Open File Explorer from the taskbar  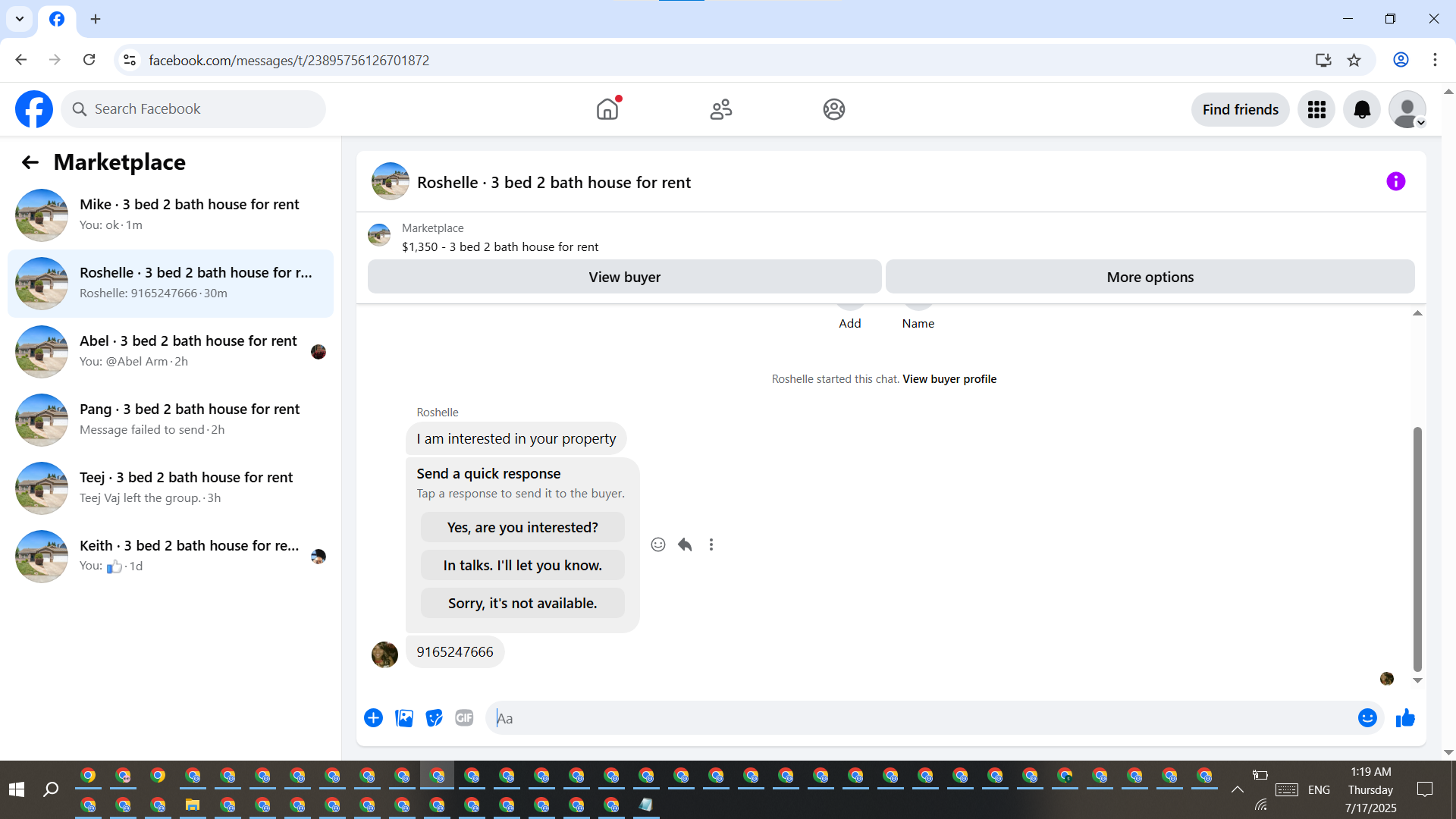coord(193,805)
